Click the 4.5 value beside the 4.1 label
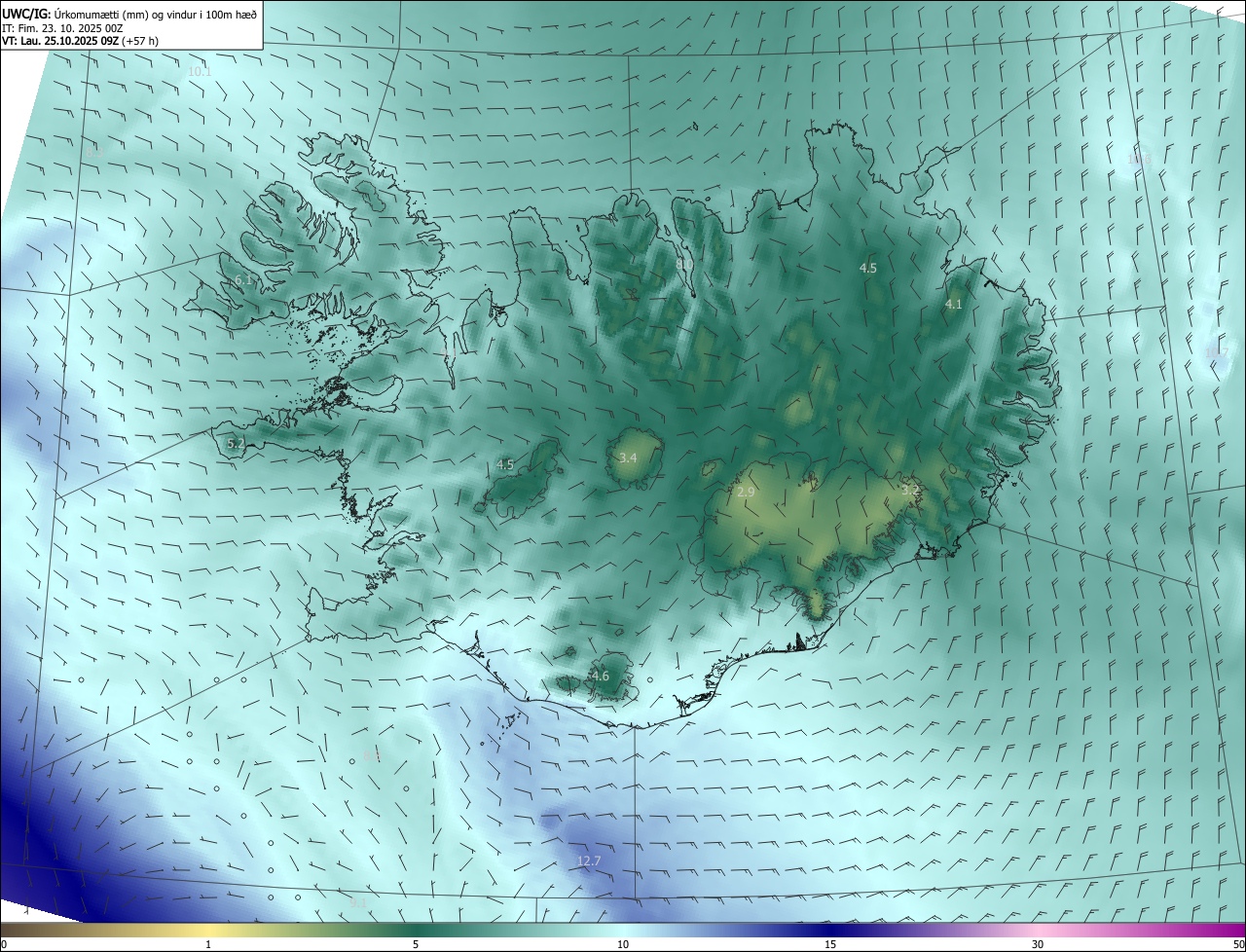The width and height of the screenshot is (1246, 952). pyautogui.click(x=868, y=268)
